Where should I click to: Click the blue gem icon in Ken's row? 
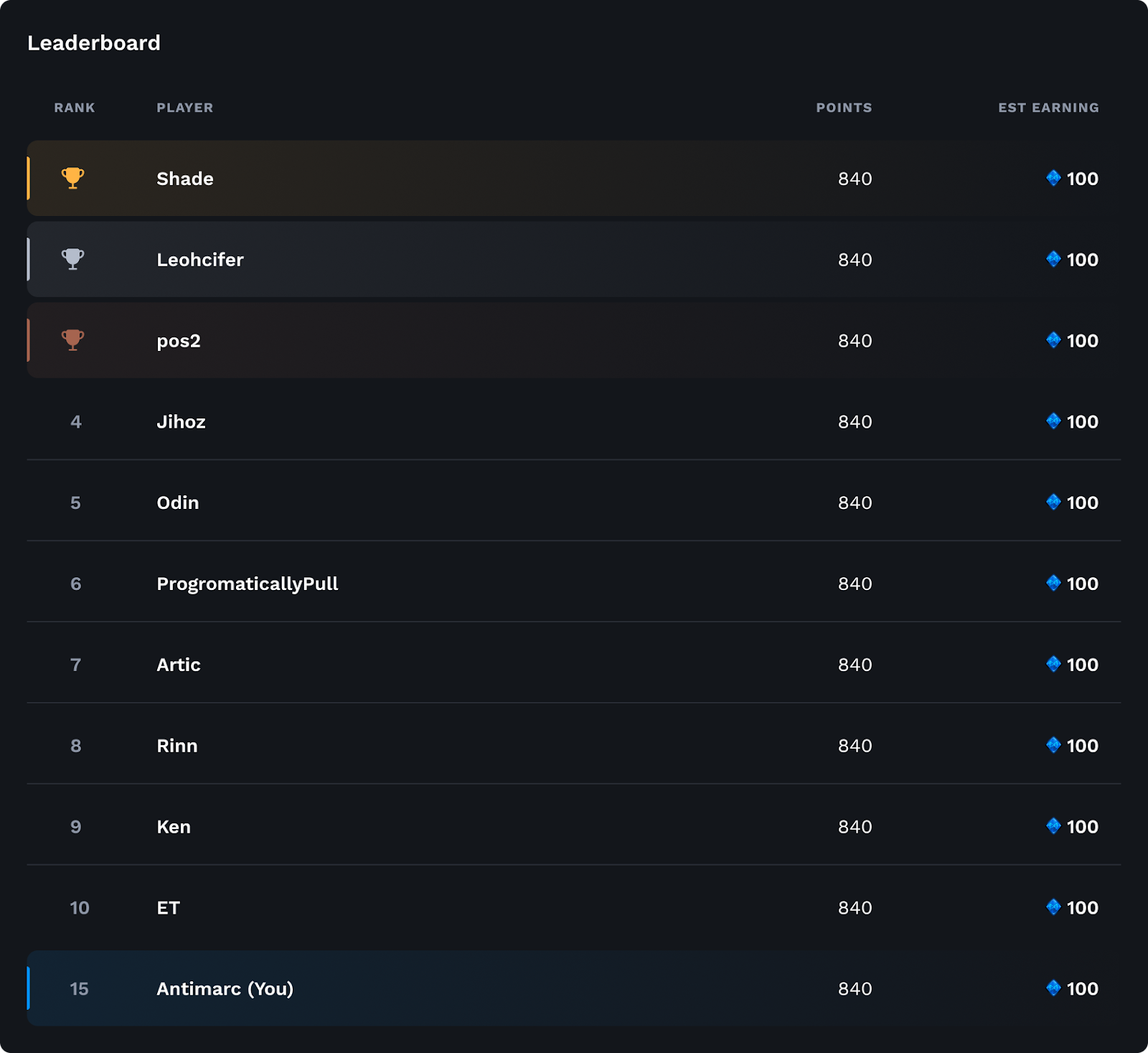1053,826
